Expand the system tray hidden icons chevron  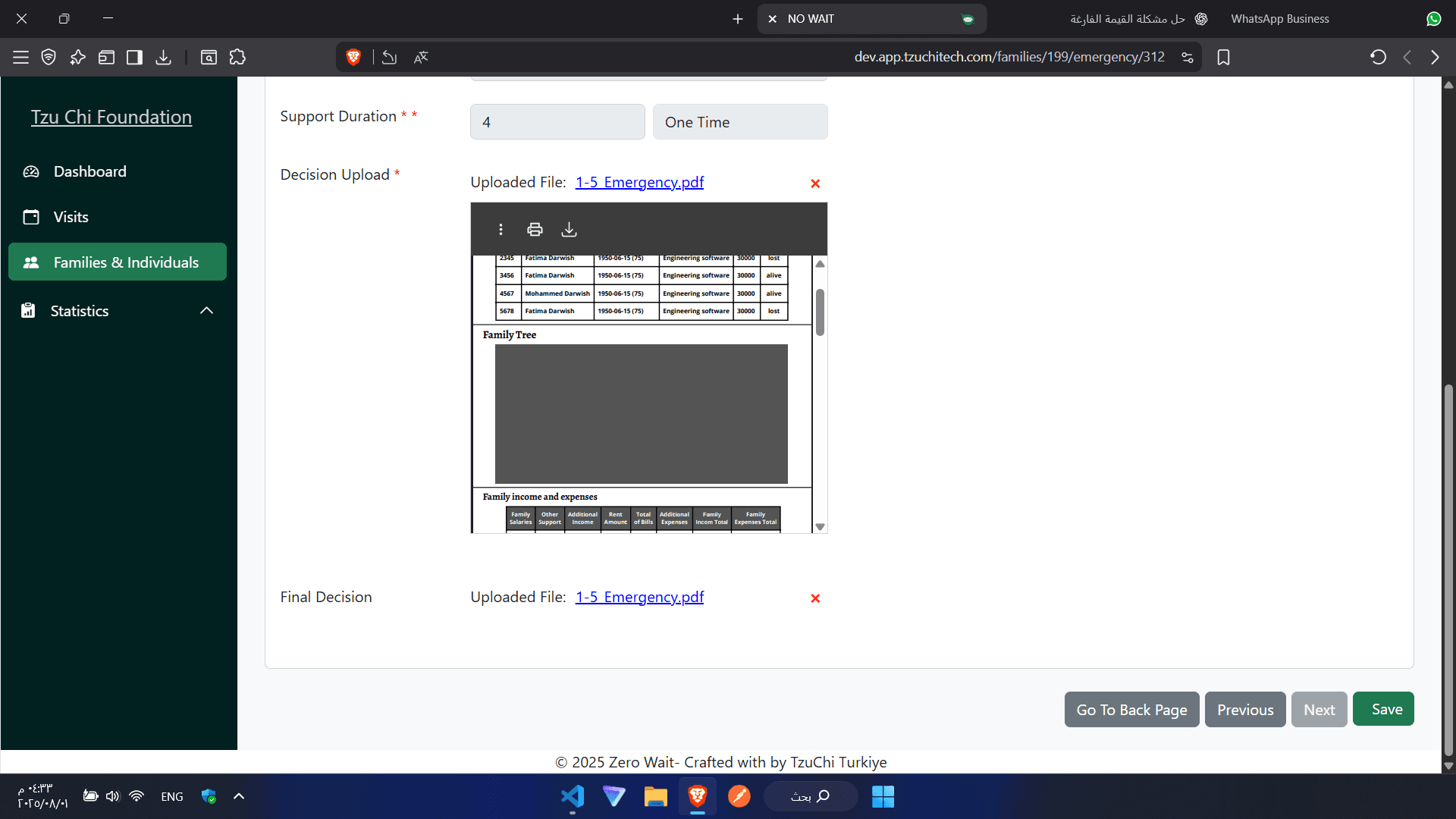tap(239, 796)
